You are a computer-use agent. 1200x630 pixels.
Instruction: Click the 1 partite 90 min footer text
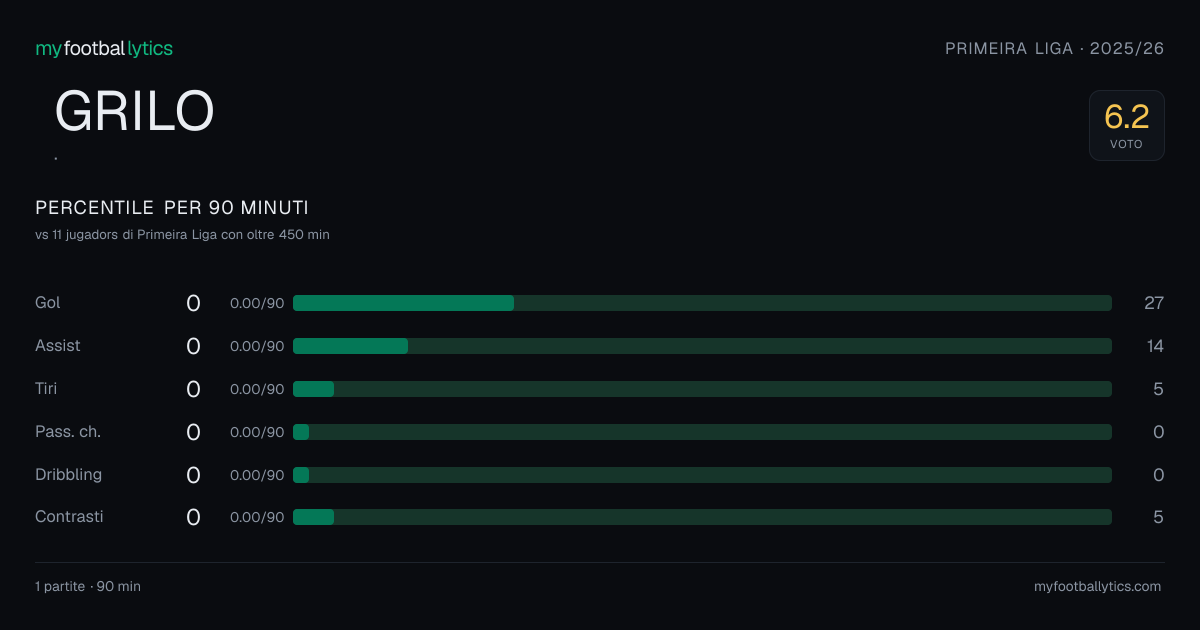(x=88, y=586)
